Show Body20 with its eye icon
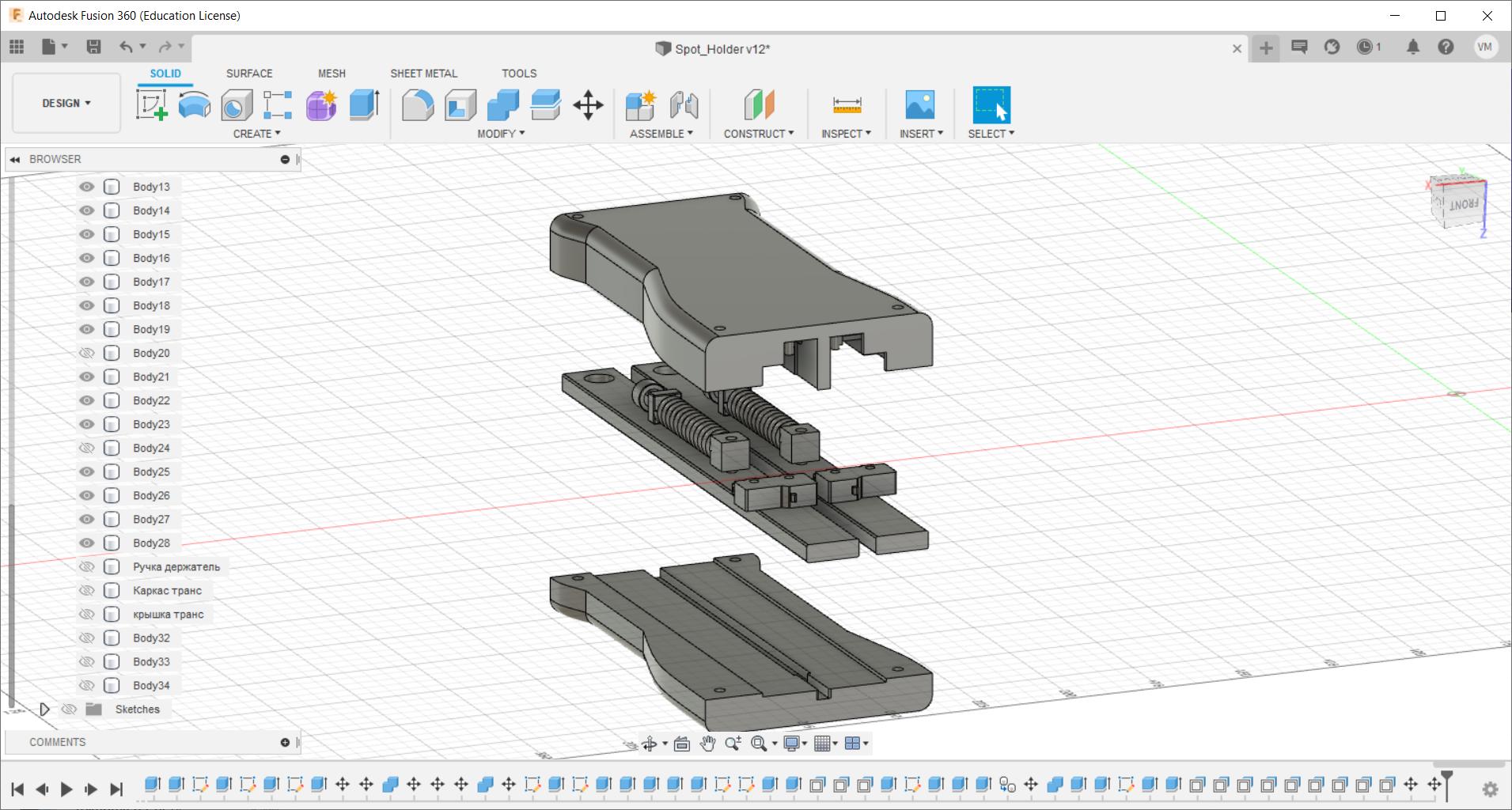This screenshot has width=1512, height=810. 87,353
